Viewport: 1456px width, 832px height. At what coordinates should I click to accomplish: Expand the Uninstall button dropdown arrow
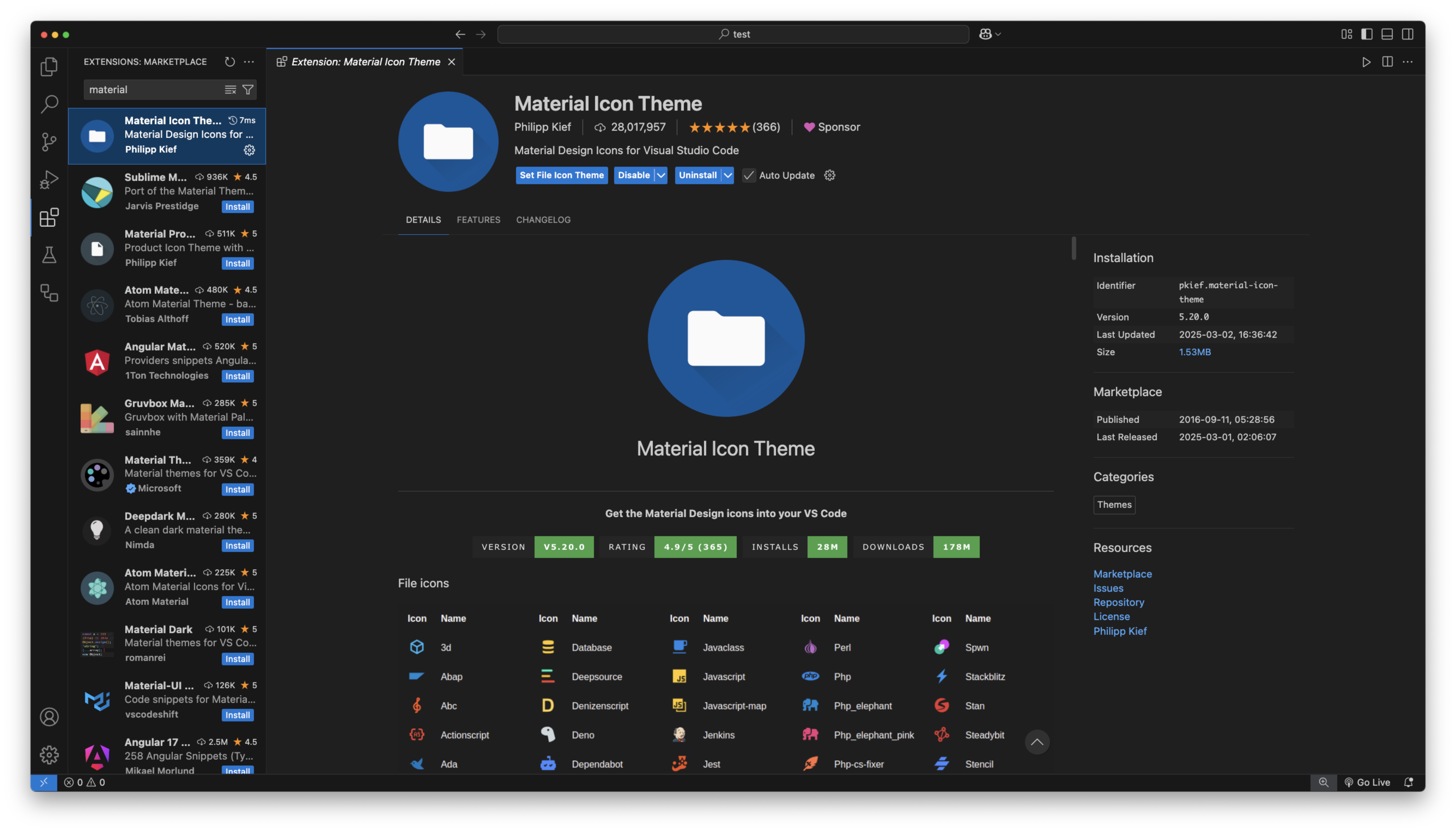[727, 175]
